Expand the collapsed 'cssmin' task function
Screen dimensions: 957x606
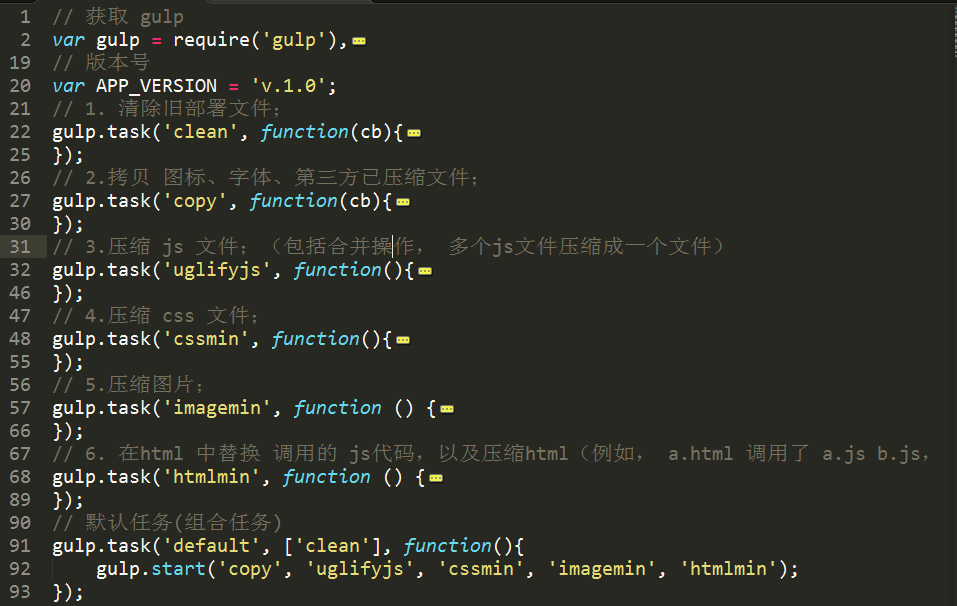(x=402, y=340)
